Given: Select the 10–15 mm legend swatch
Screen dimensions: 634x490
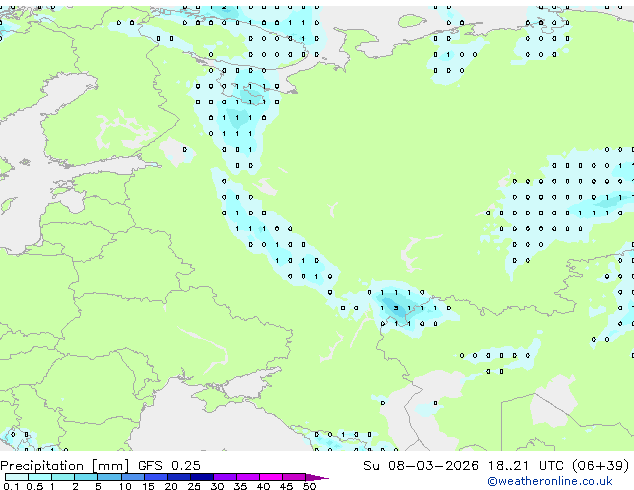Looking at the screenshot, I should pyautogui.click(x=132, y=477).
